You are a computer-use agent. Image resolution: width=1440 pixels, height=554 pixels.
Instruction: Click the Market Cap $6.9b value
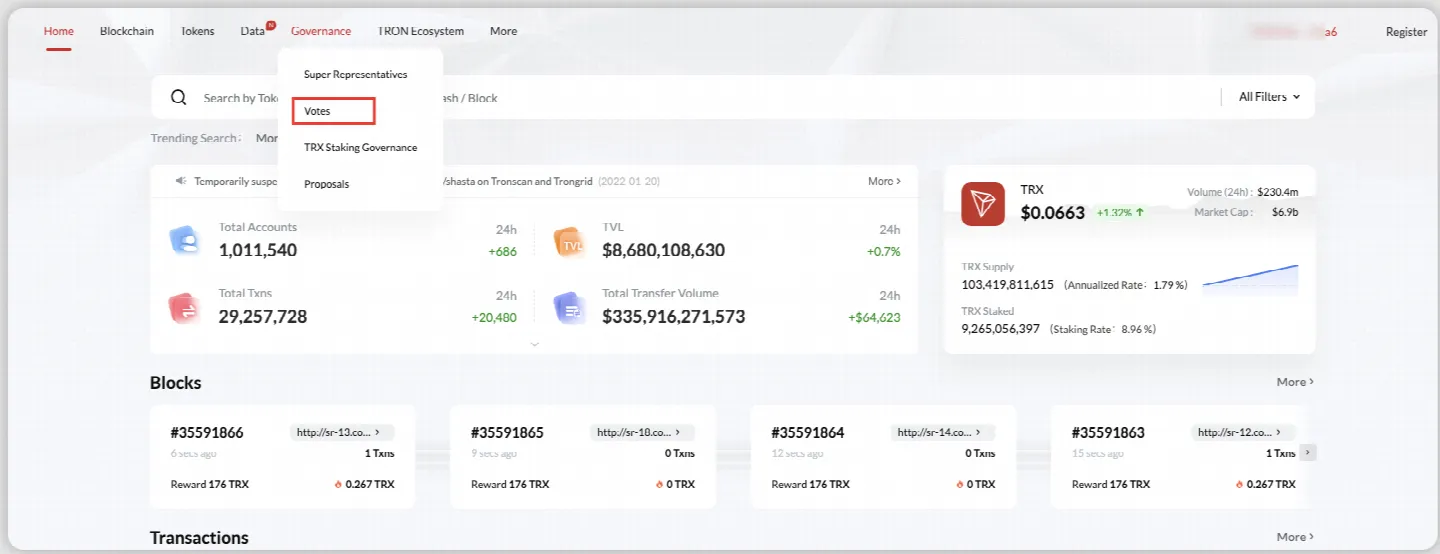pos(1285,212)
